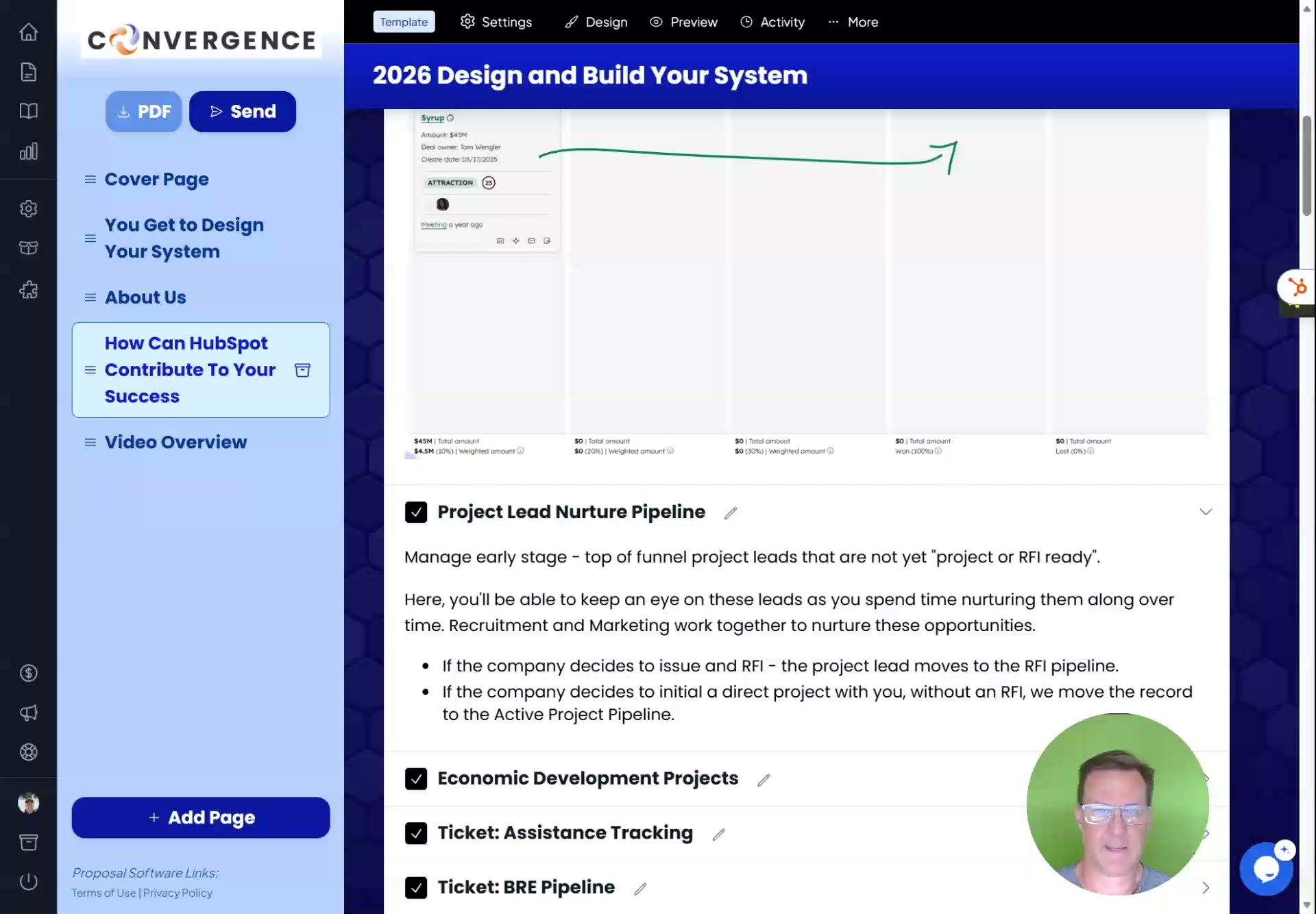Go to the Cover Page
The image size is (1316, 914).
pyautogui.click(x=157, y=180)
